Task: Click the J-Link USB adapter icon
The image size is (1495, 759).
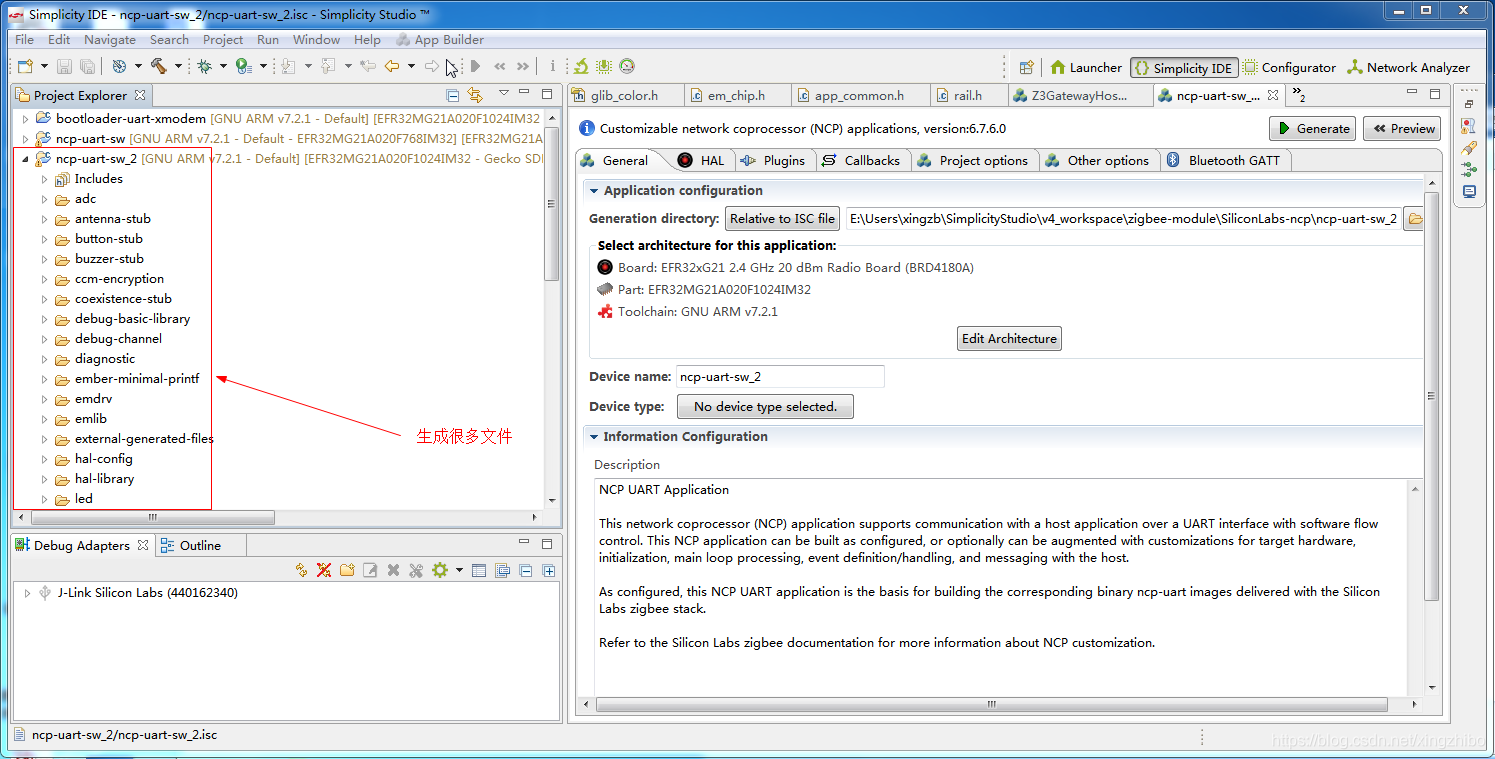Action: click(45, 592)
